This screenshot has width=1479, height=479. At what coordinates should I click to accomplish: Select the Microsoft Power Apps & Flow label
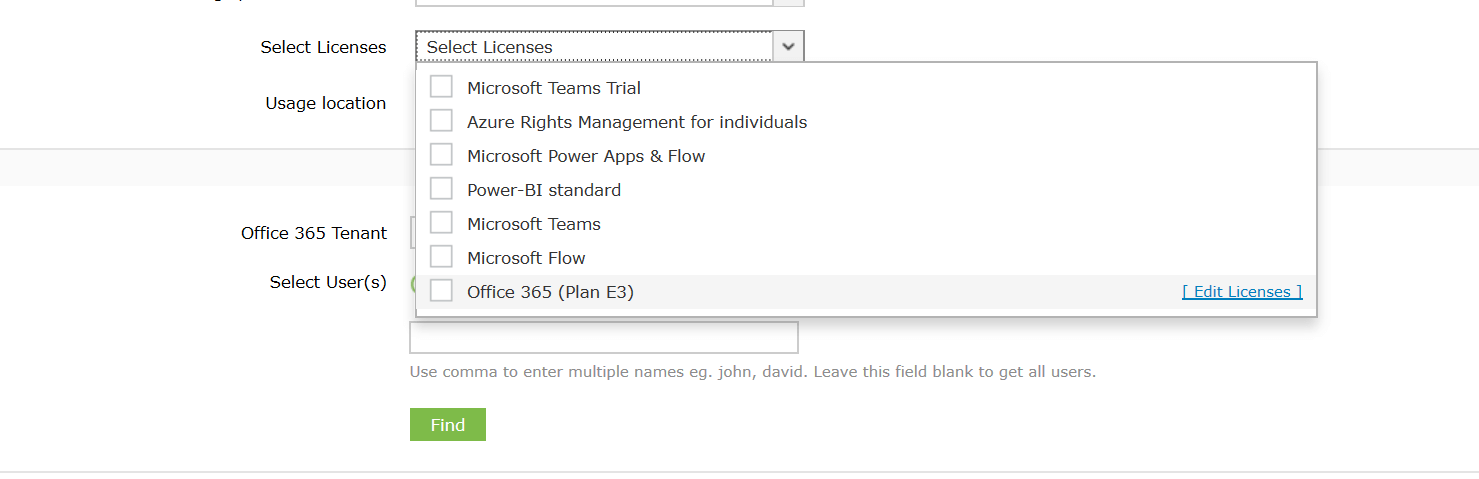(x=585, y=156)
